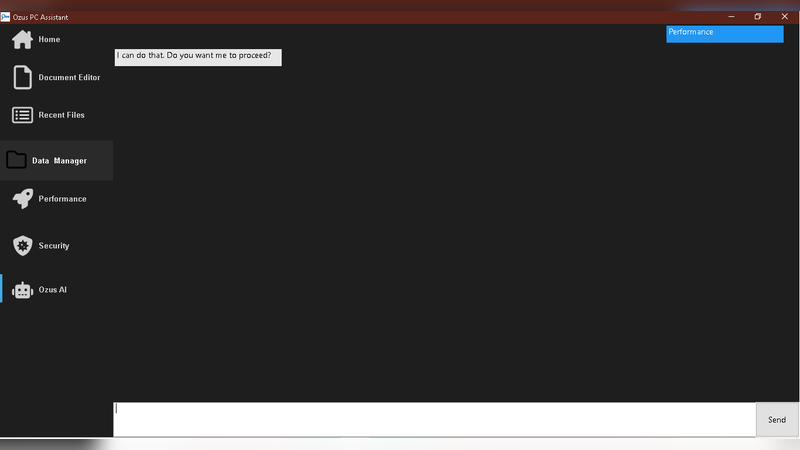Go to Recent Files text label
Viewport: 800px width, 450px height.
61,115
